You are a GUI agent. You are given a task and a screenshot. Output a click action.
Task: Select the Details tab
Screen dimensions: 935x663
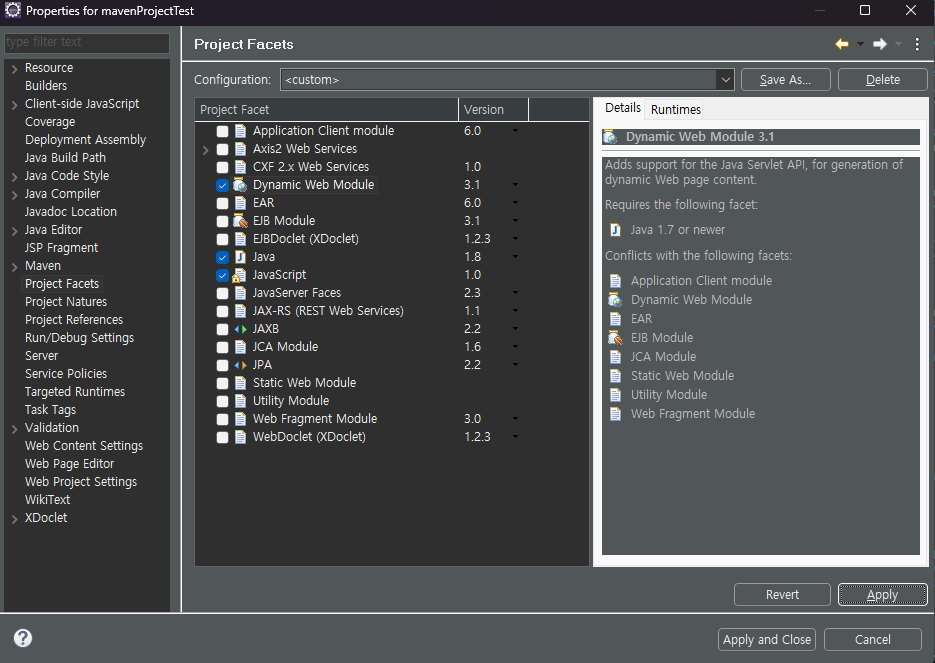623,108
